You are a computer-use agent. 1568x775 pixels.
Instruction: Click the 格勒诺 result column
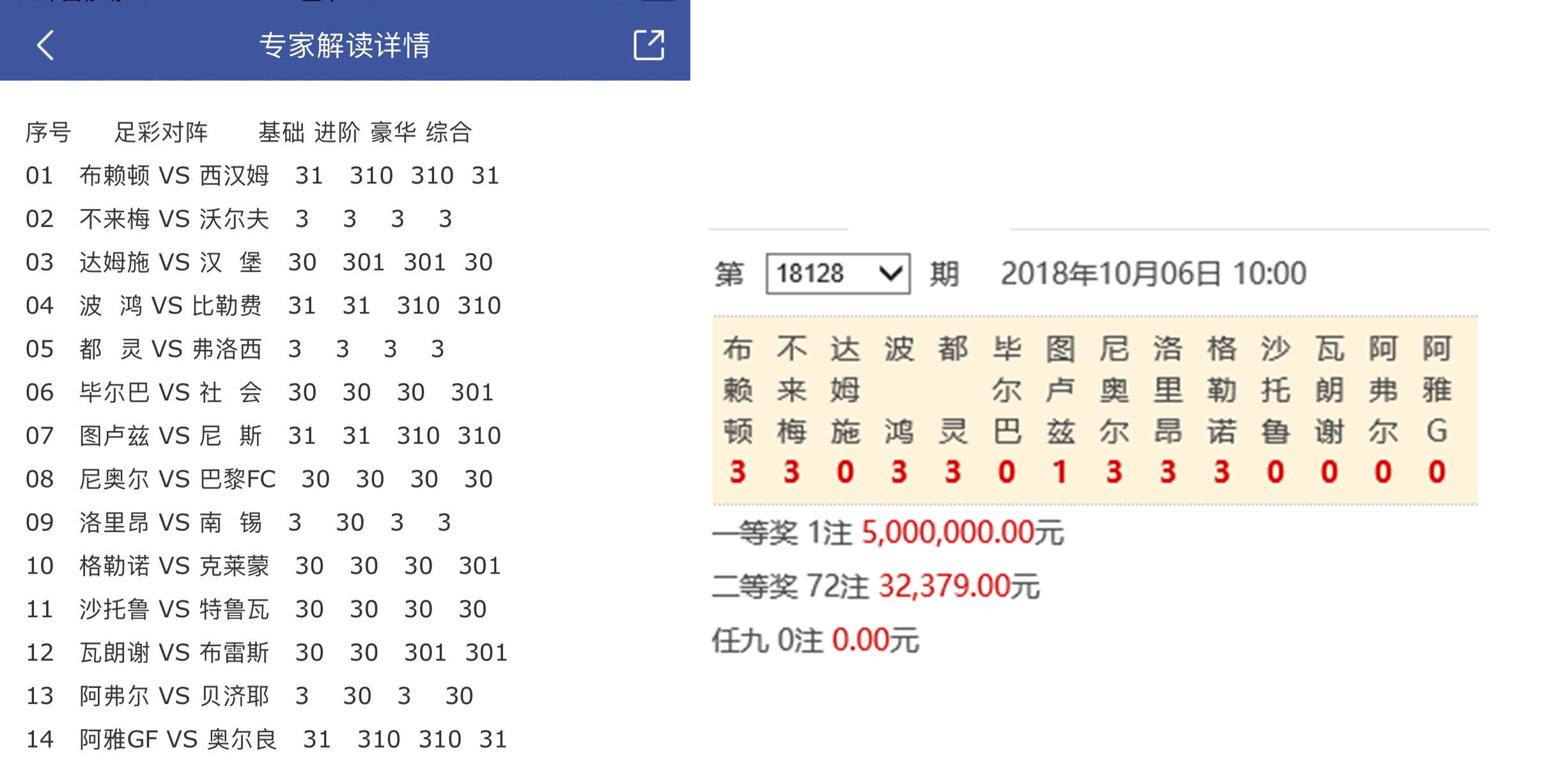(1222, 410)
